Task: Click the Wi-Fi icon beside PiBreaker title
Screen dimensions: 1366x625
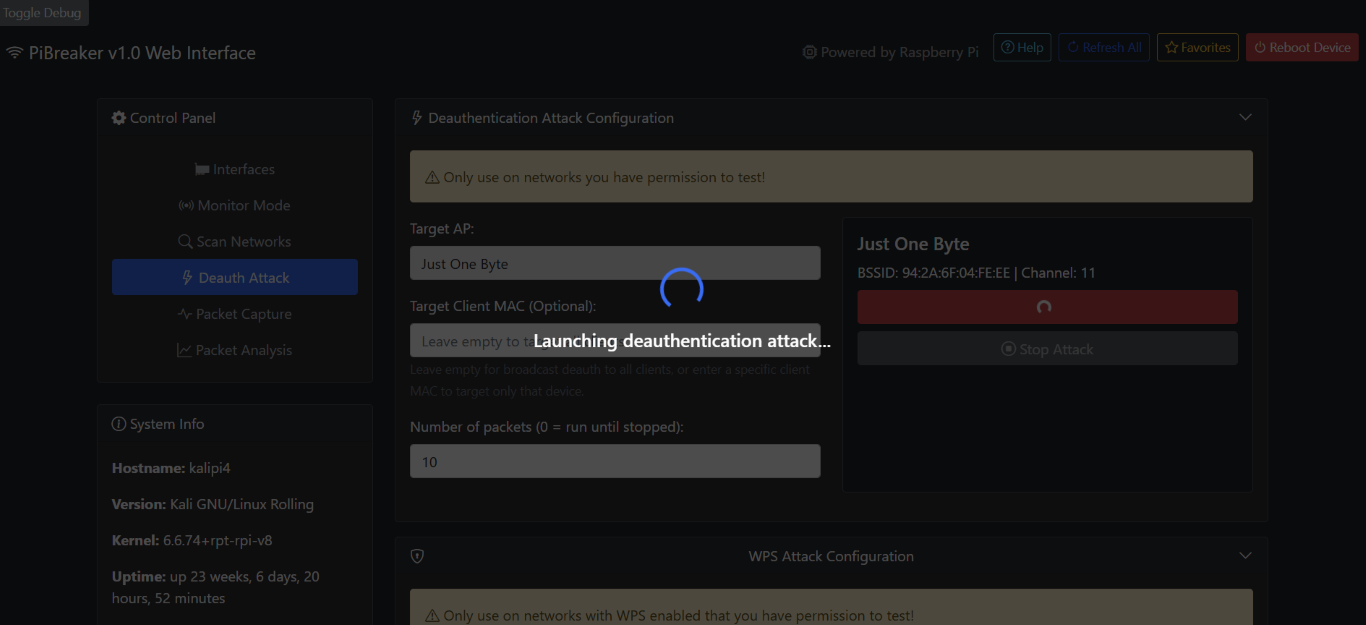Action: tap(15, 53)
